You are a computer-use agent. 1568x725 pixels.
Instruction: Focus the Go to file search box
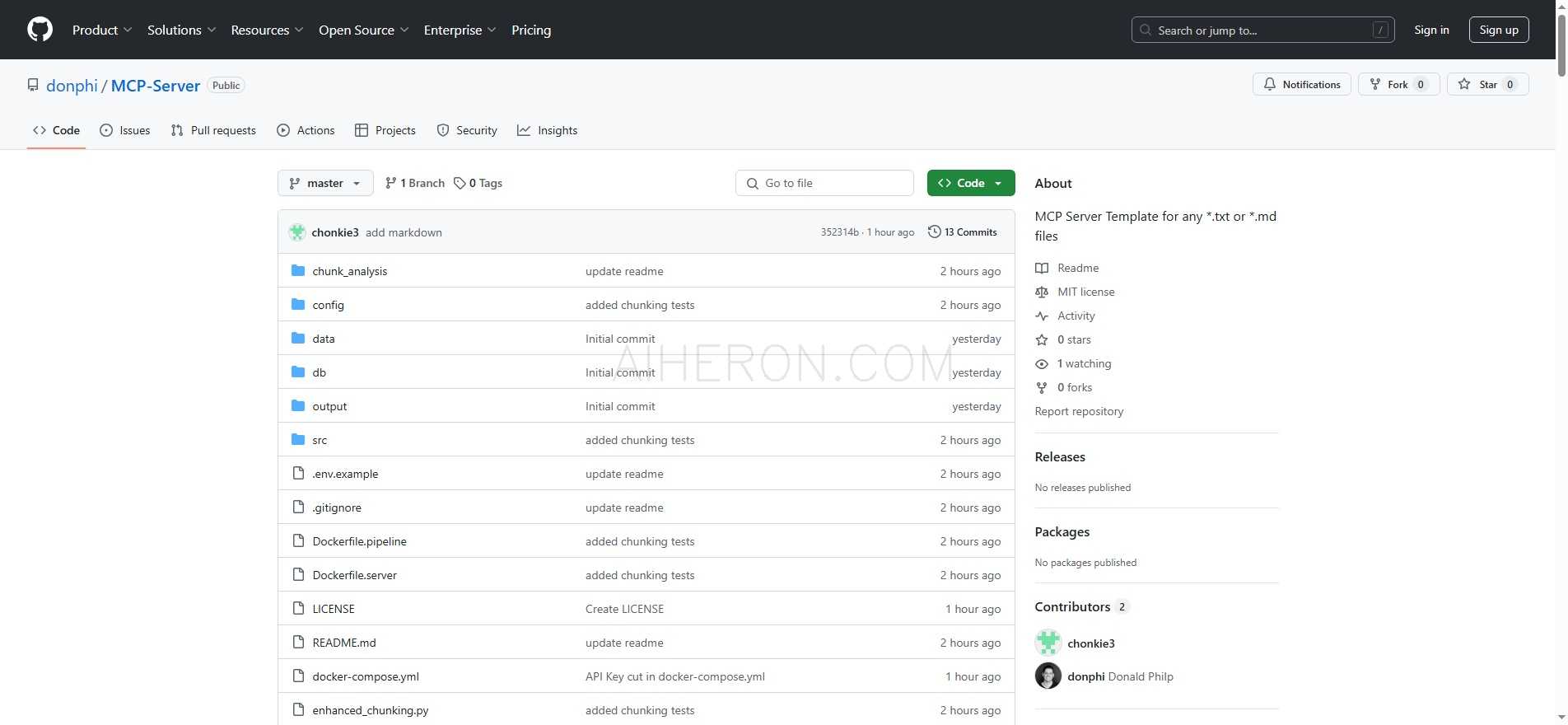click(824, 183)
